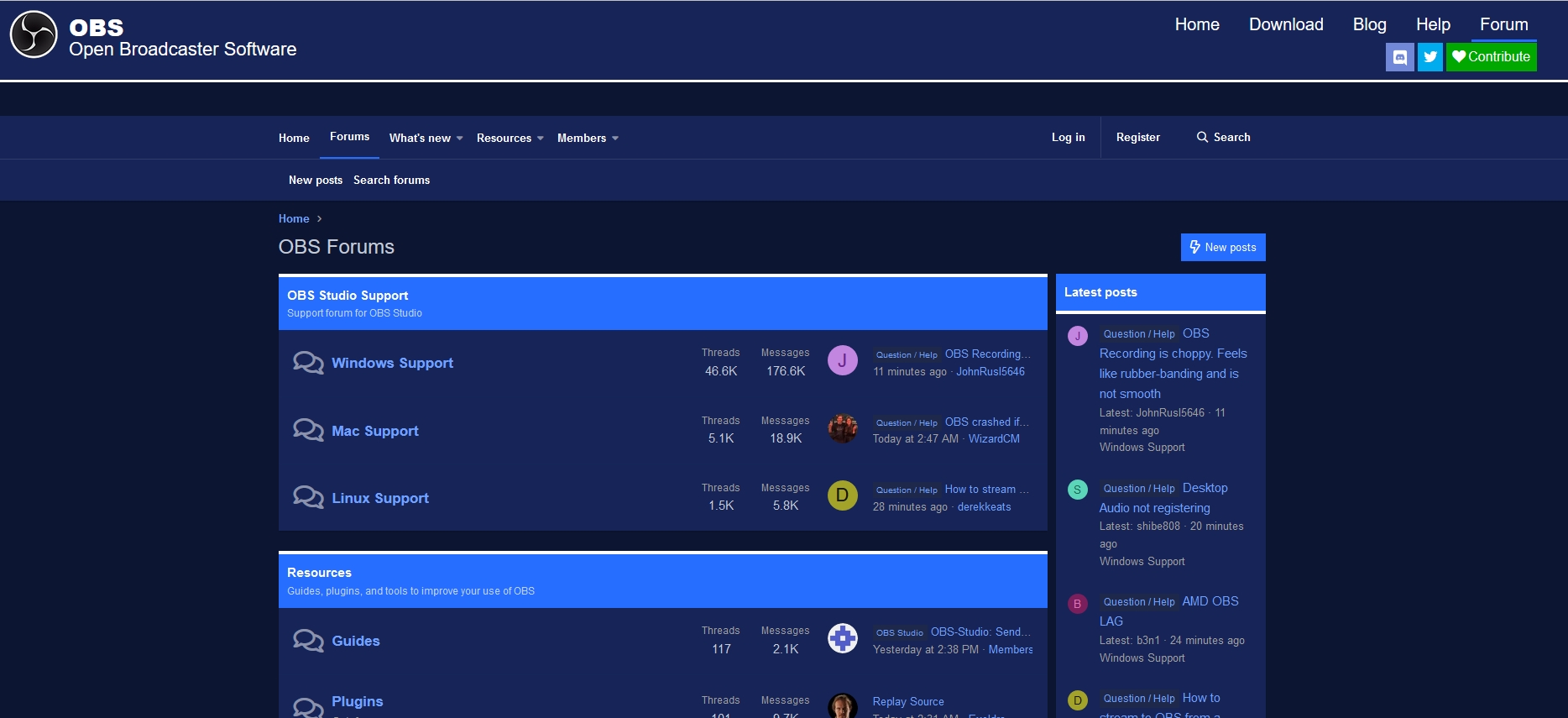
Task: Click the Home breadcrumb link
Action: [294, 218]
